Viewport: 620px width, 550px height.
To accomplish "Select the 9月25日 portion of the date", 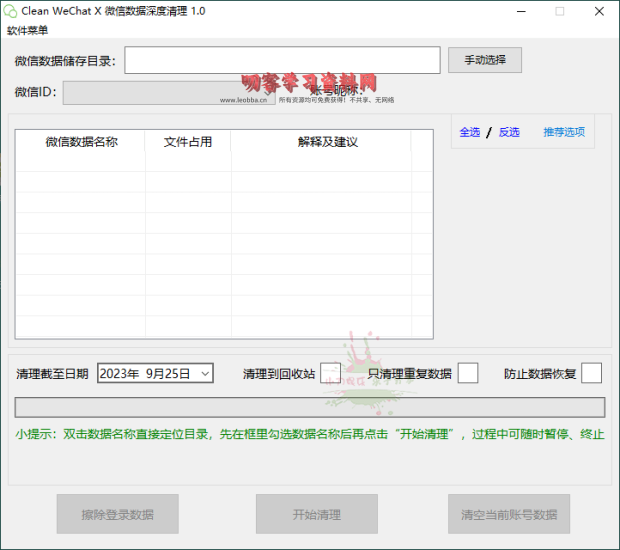I will click(x=168, y=374).
